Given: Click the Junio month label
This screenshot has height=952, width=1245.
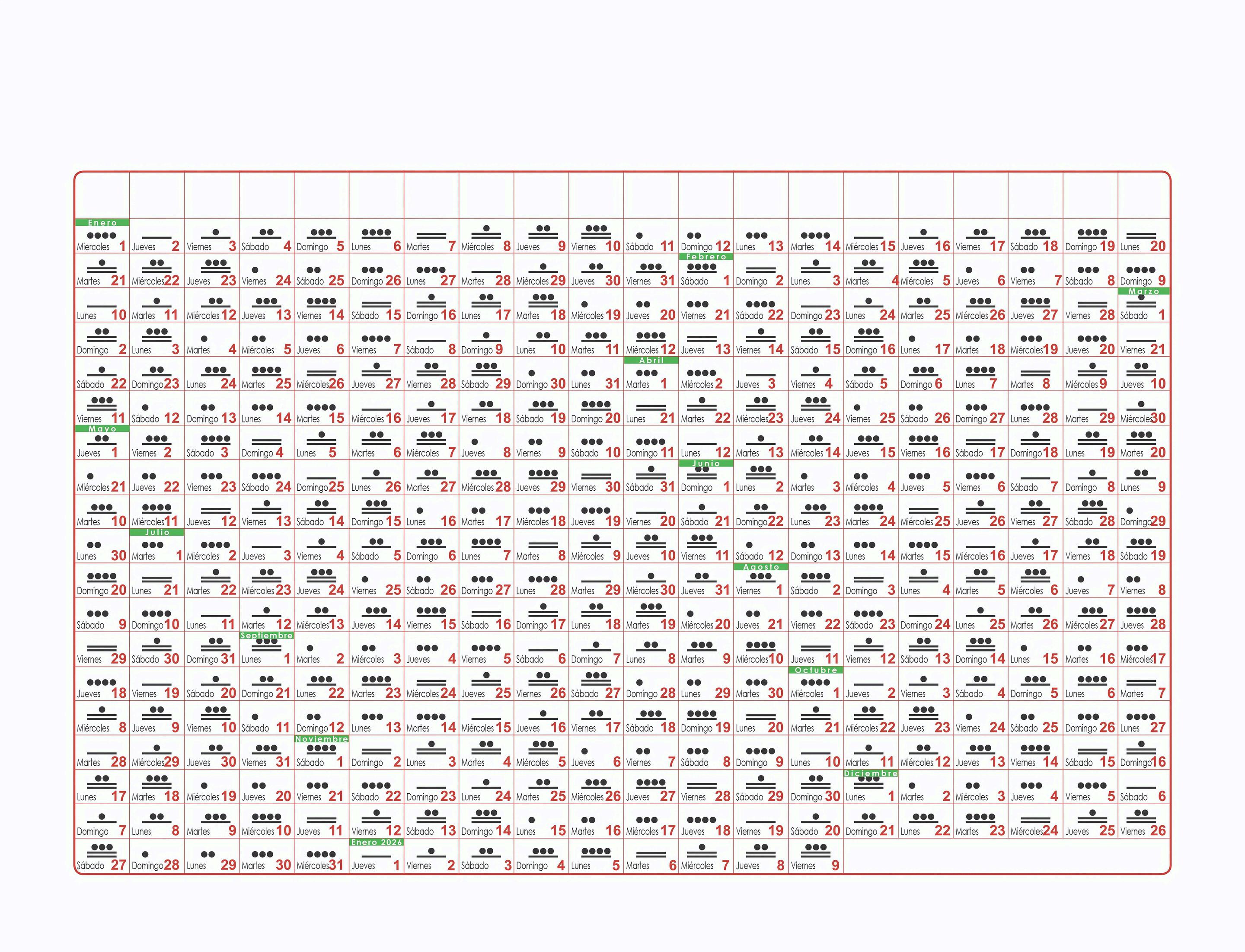Looking at the screenshot, I should (x=705, y=463).
